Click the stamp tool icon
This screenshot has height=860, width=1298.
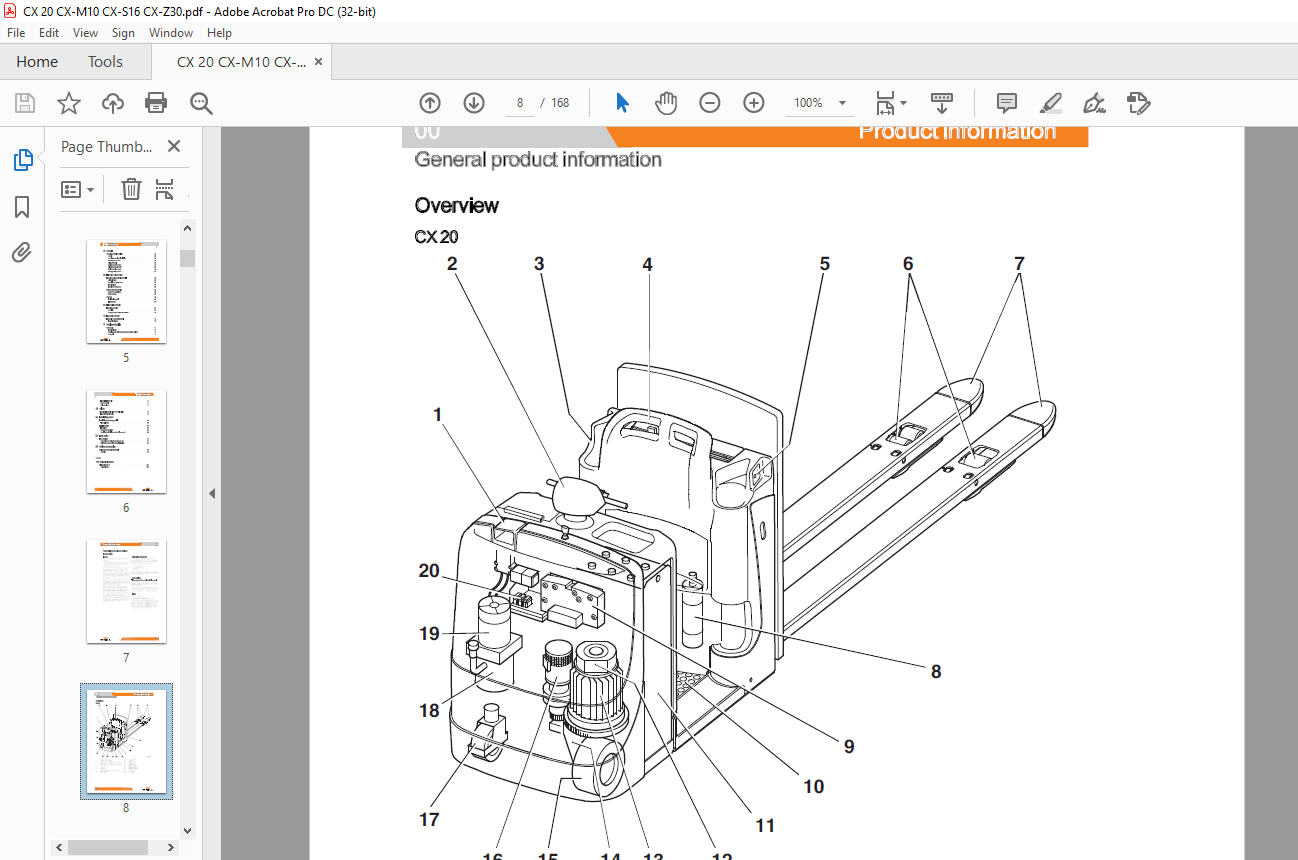(1139, 103)
